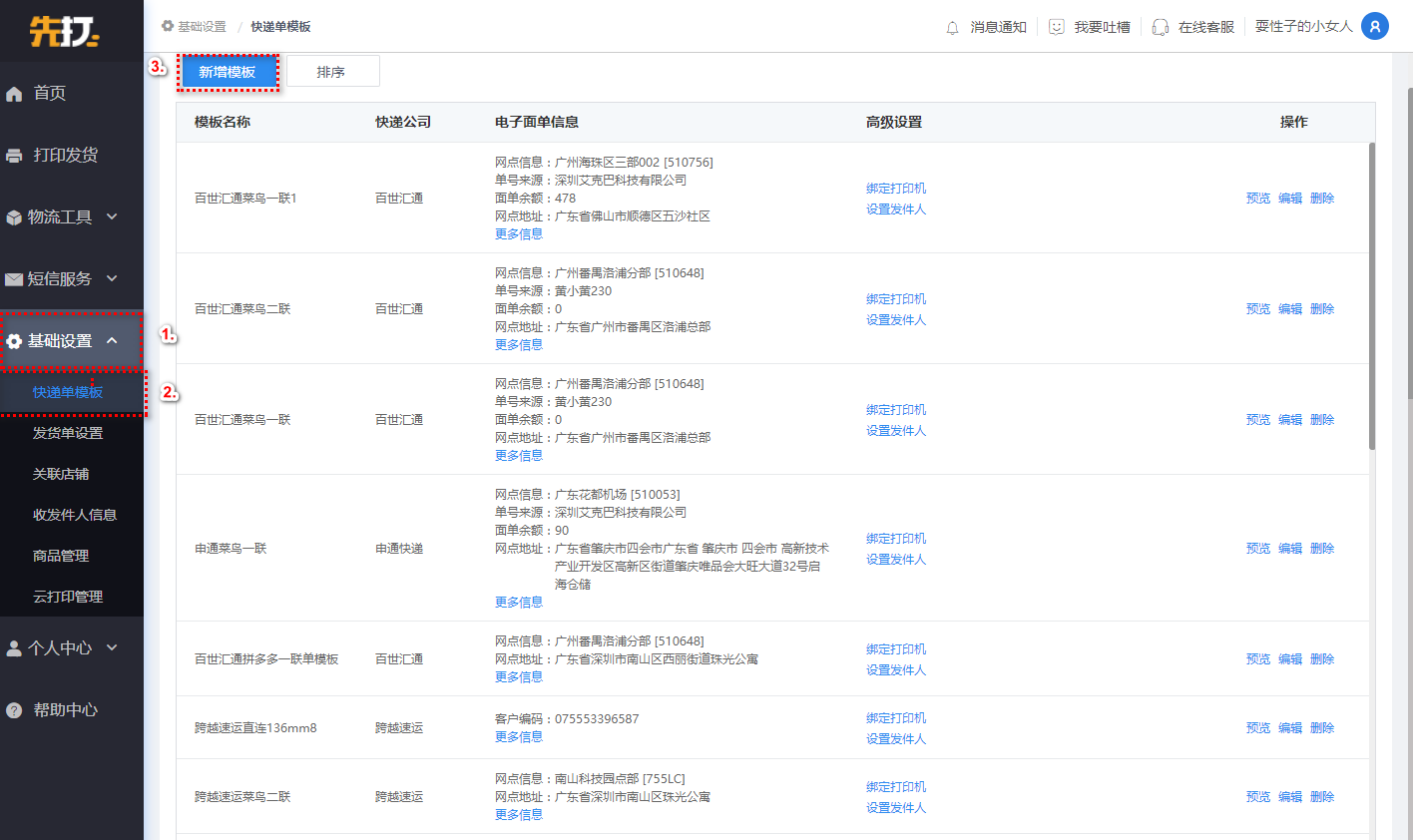This screenshot has width=1413, height=840.
Task: Preview the 跨越速运菜鸟二联 template
Action: click(x=1258, y=796)
